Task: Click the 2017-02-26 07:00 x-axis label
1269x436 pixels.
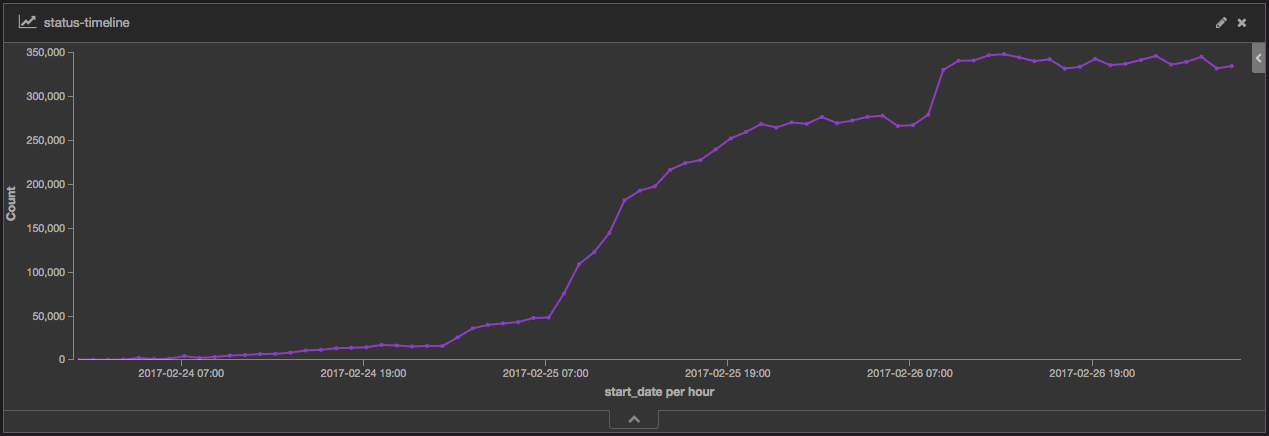Action: point(909,373)
